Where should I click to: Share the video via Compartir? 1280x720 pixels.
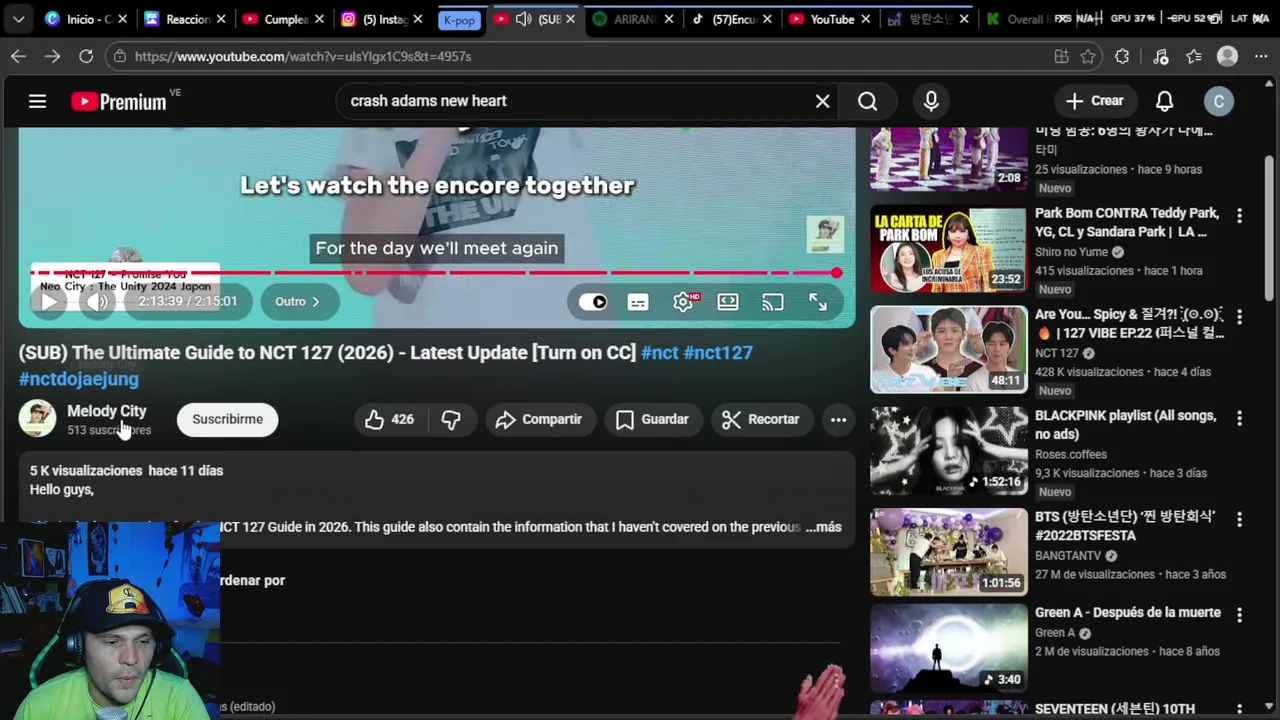pyautogui.click(x=539, y=420)
